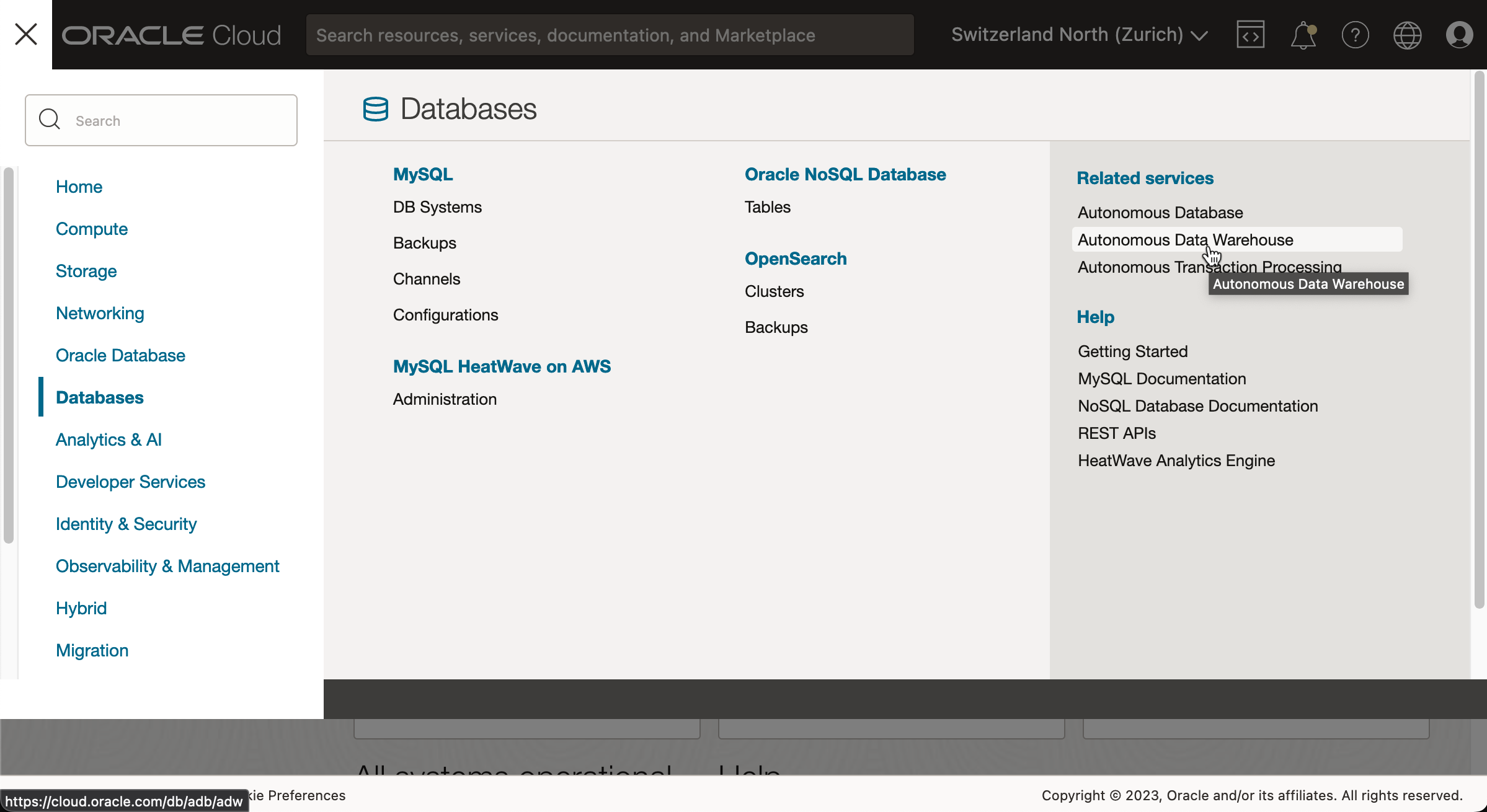Click the MySQL HeatWave on AWS heading
This screenshot has height=812, width=1487.
pyautogui.click(x=502, y=366)
